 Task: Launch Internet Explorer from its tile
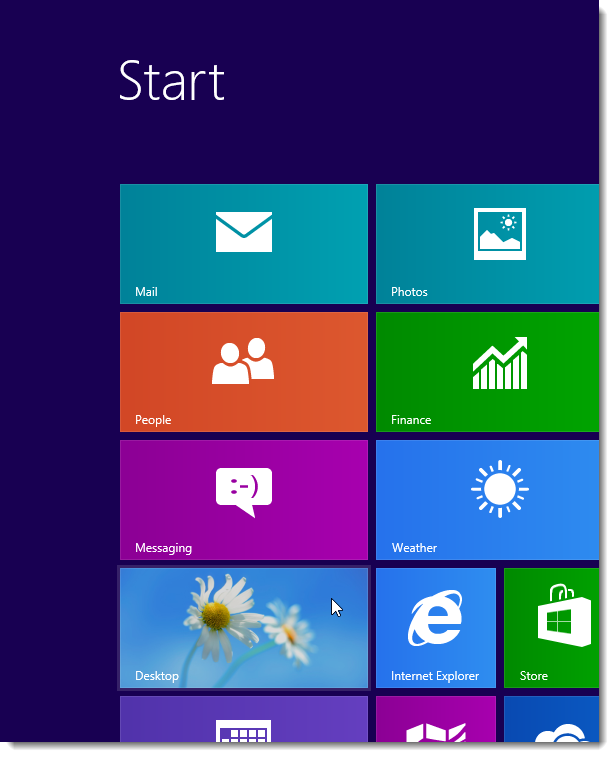tap(435, 627)
